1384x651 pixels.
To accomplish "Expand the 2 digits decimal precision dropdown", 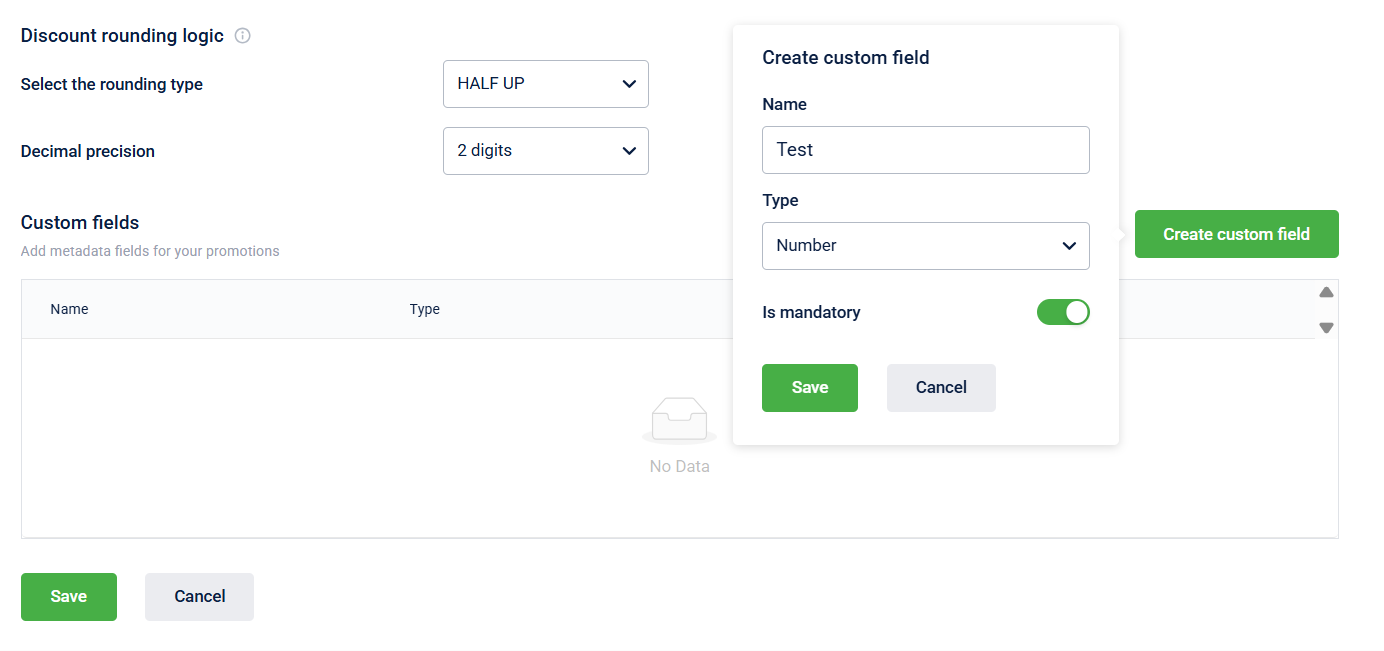I will point(545,151).
